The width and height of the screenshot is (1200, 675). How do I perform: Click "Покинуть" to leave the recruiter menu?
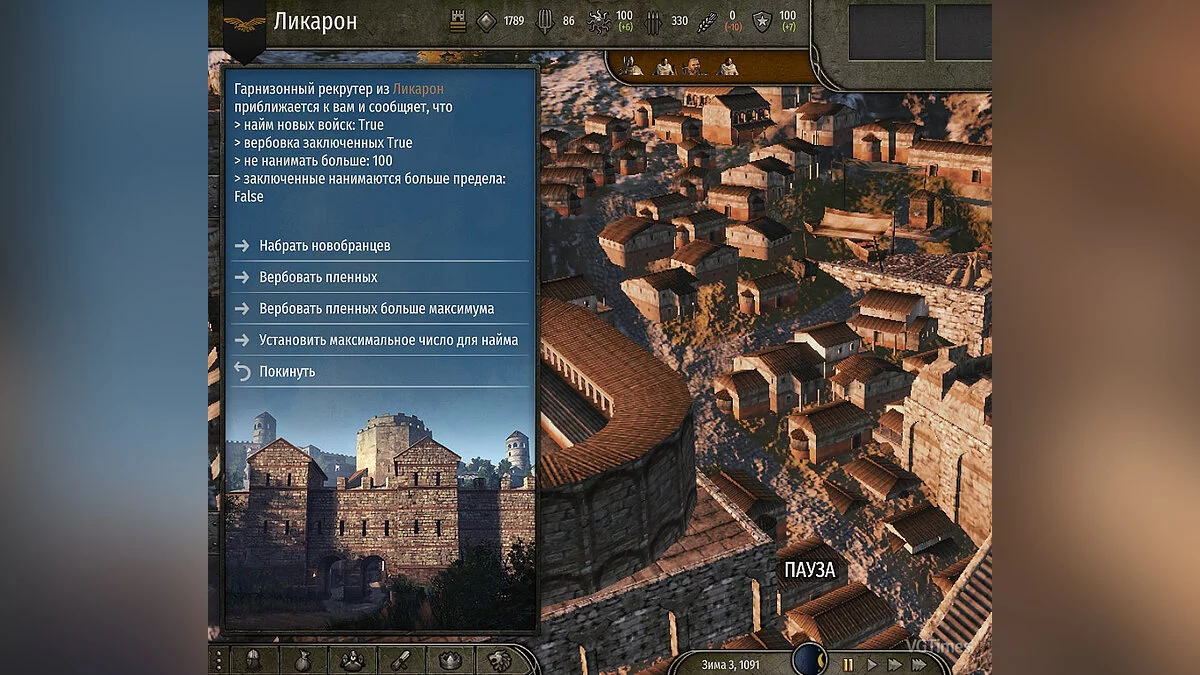point(289,371)
